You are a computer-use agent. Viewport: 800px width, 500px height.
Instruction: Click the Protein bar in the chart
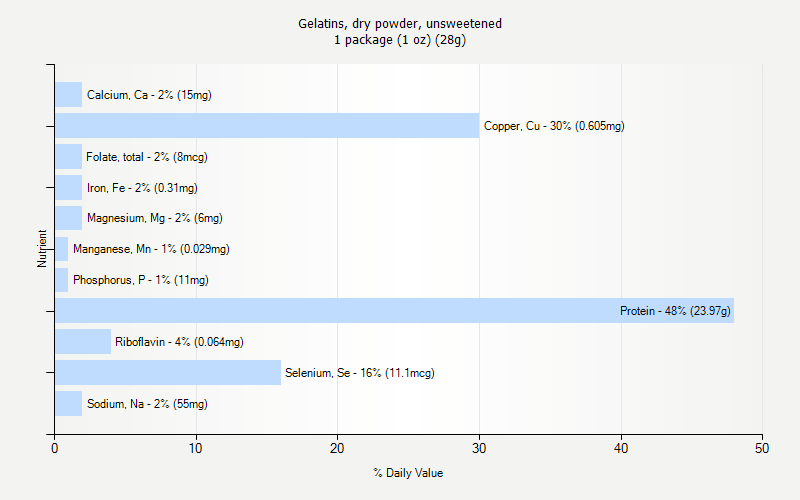pos(330,311)
